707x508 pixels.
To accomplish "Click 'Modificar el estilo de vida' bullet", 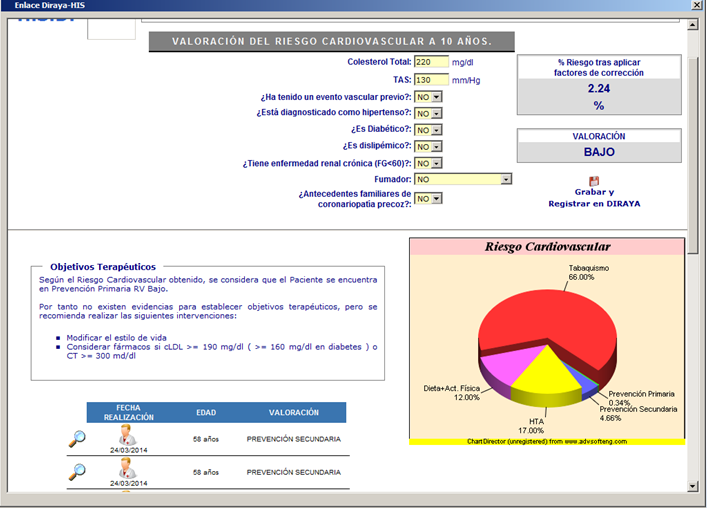I will (116, 338).
